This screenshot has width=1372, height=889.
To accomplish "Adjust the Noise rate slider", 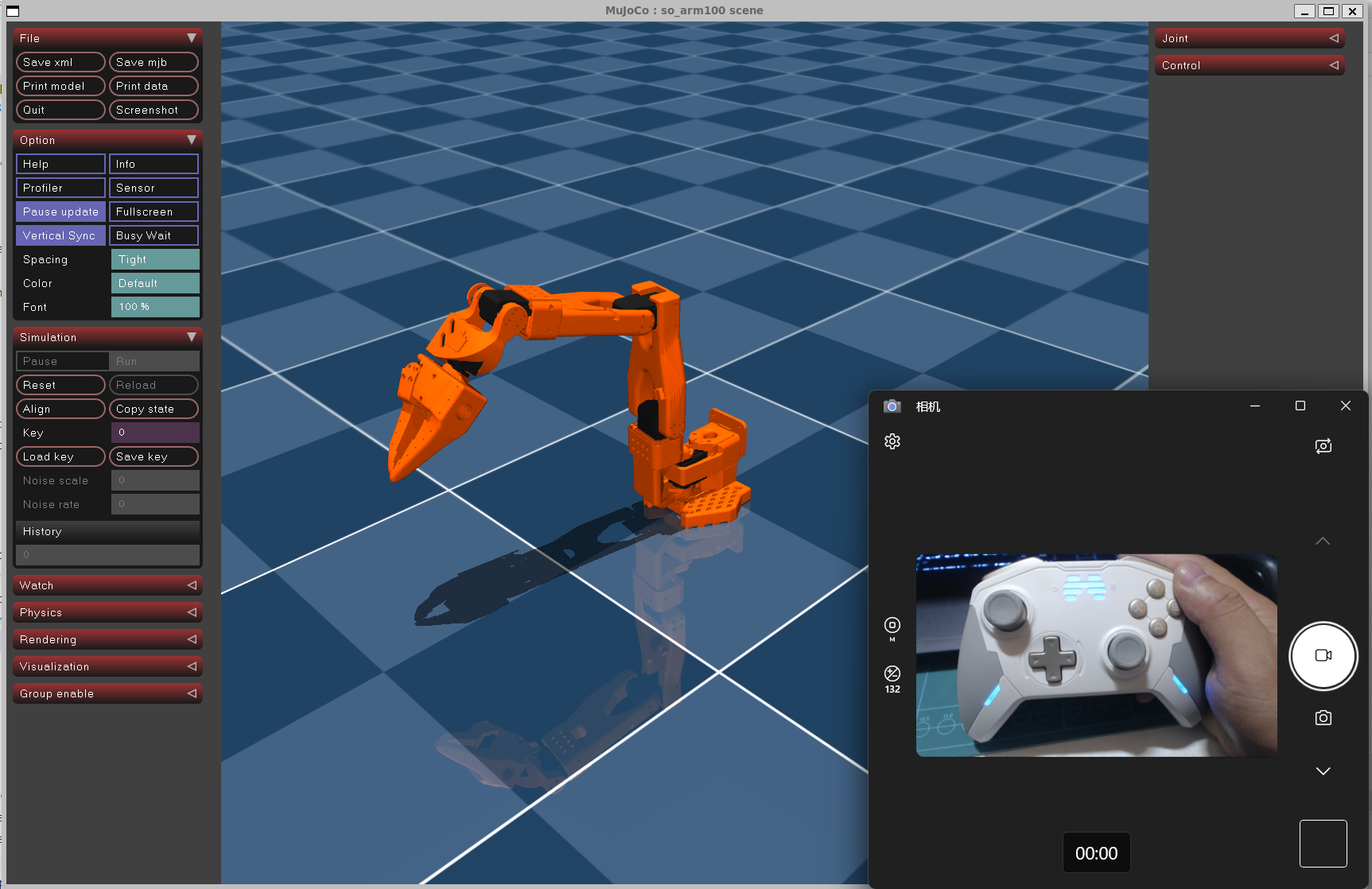I will coord(155,504).
